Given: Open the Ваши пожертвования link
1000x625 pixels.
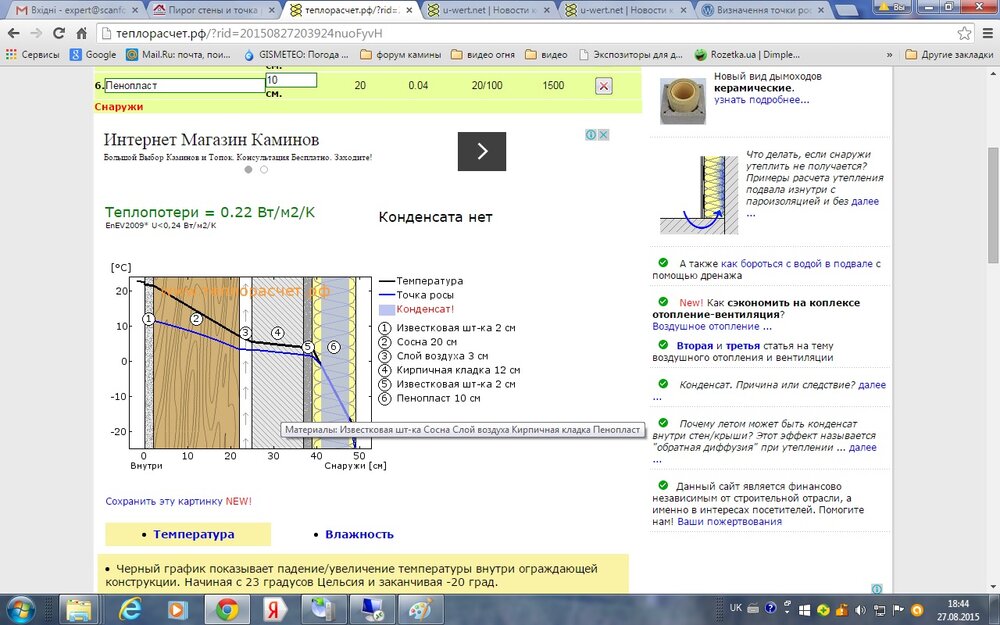Looking at the screenshot, I should (730, 522).
